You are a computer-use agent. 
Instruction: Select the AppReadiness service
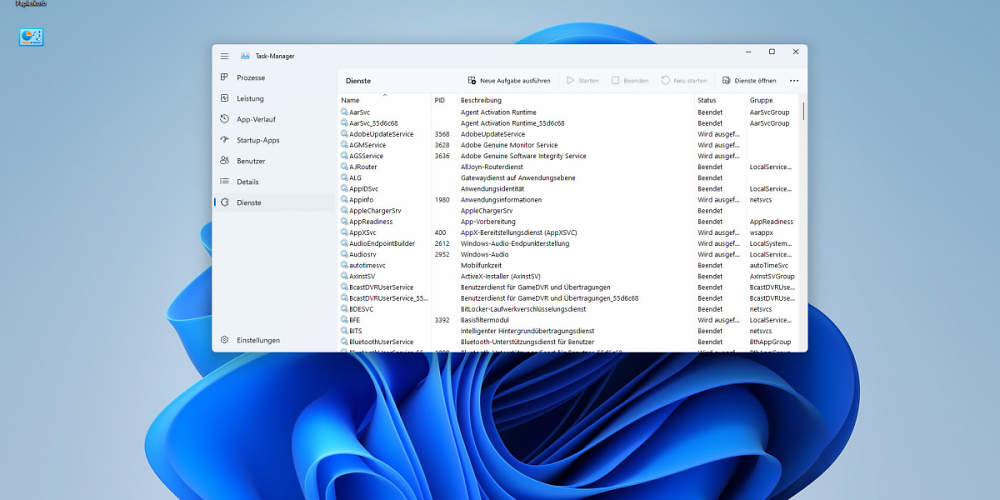point(568,221)
